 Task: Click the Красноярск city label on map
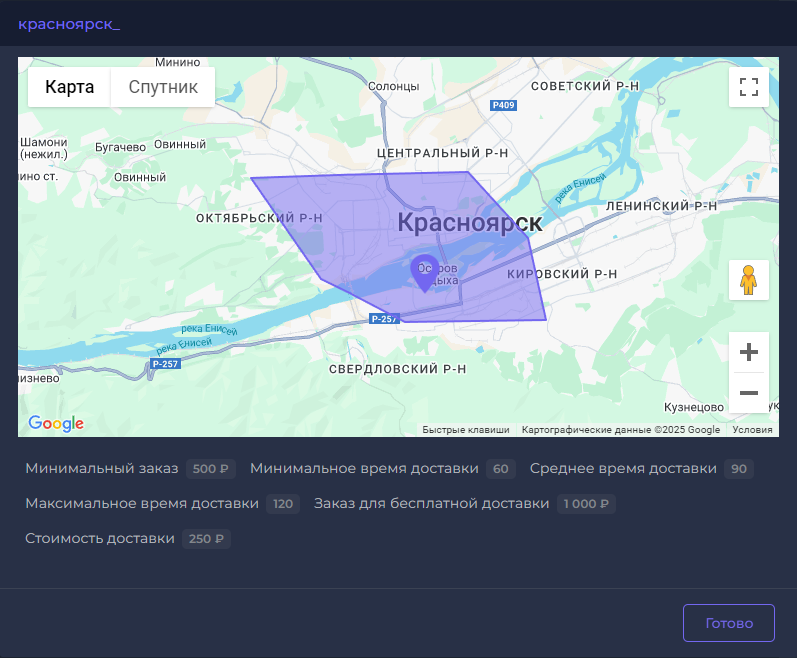coord(469,222)
